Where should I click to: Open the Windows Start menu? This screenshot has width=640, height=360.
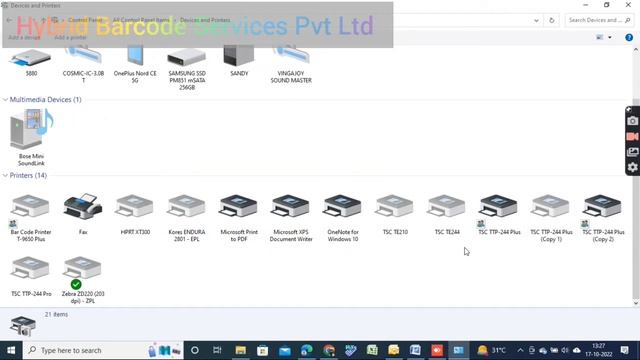(x=11, y=350)
